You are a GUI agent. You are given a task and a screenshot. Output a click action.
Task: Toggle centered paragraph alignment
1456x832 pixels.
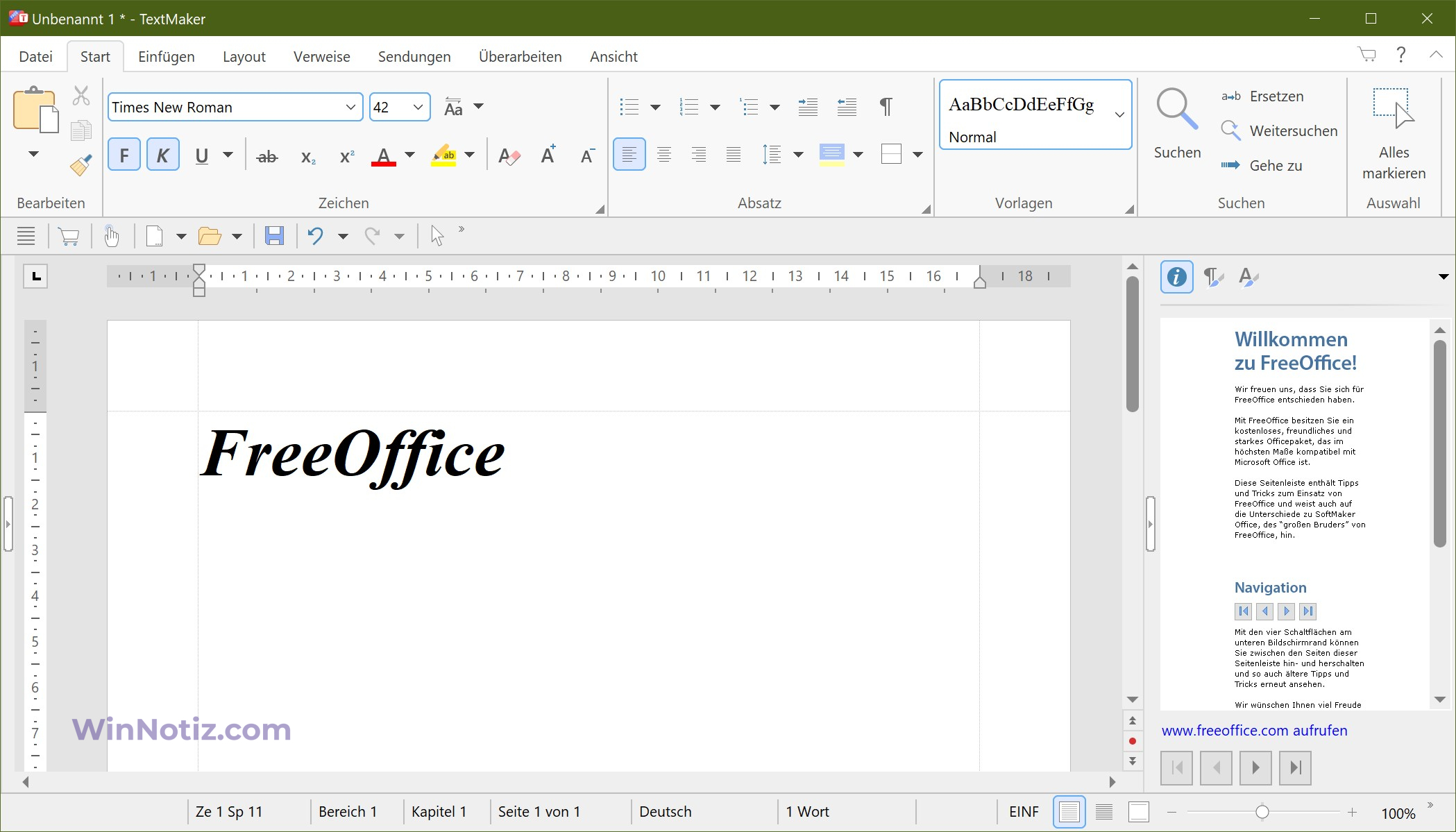tap(664, 154)
